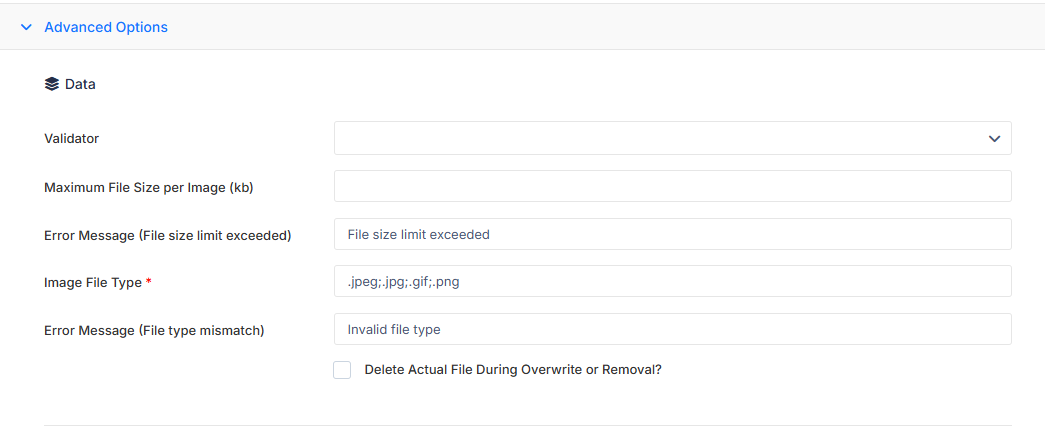Click the Validator field label

(x=71, y=139)
